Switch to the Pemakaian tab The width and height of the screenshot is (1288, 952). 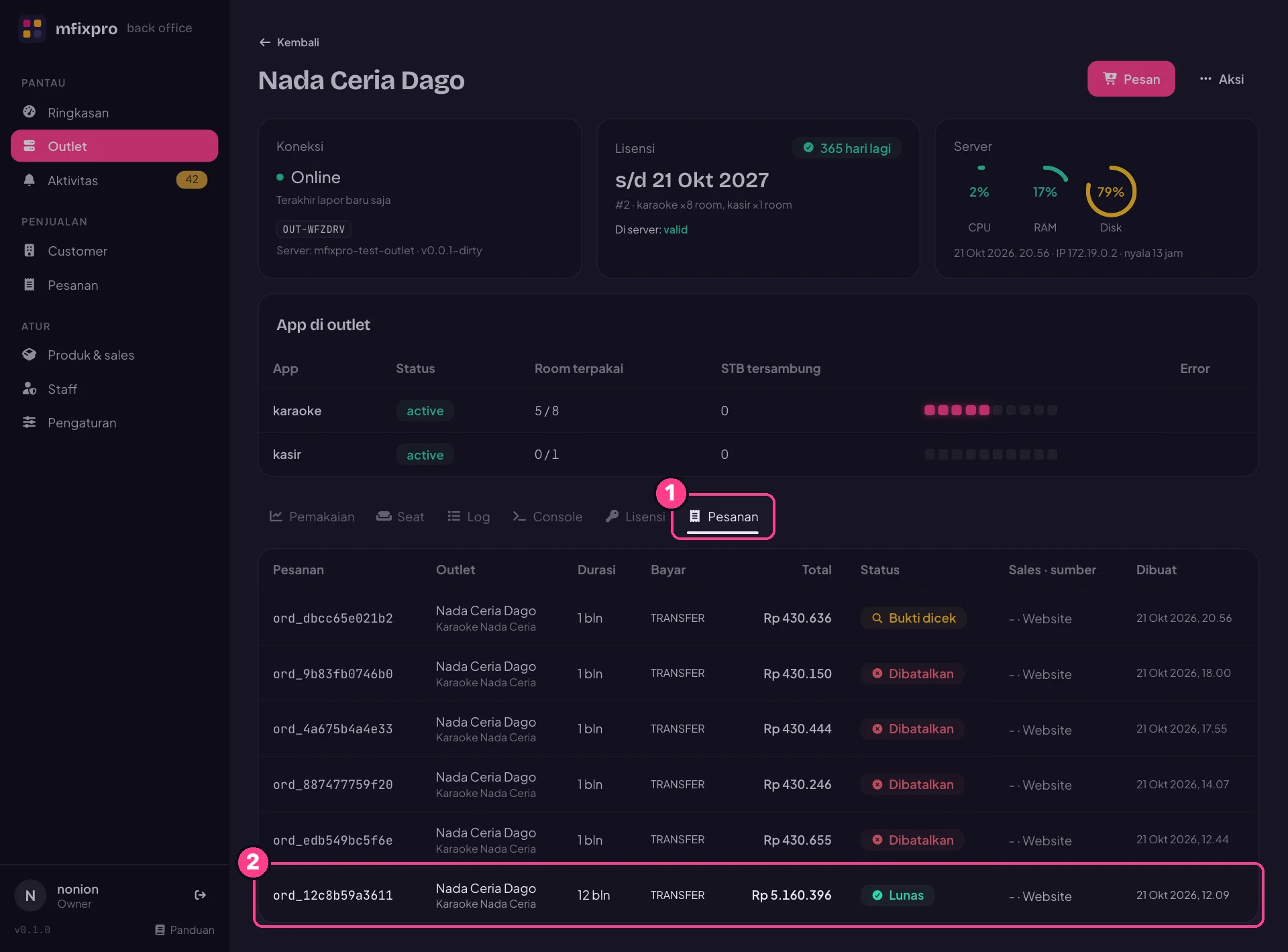point(312,517)
